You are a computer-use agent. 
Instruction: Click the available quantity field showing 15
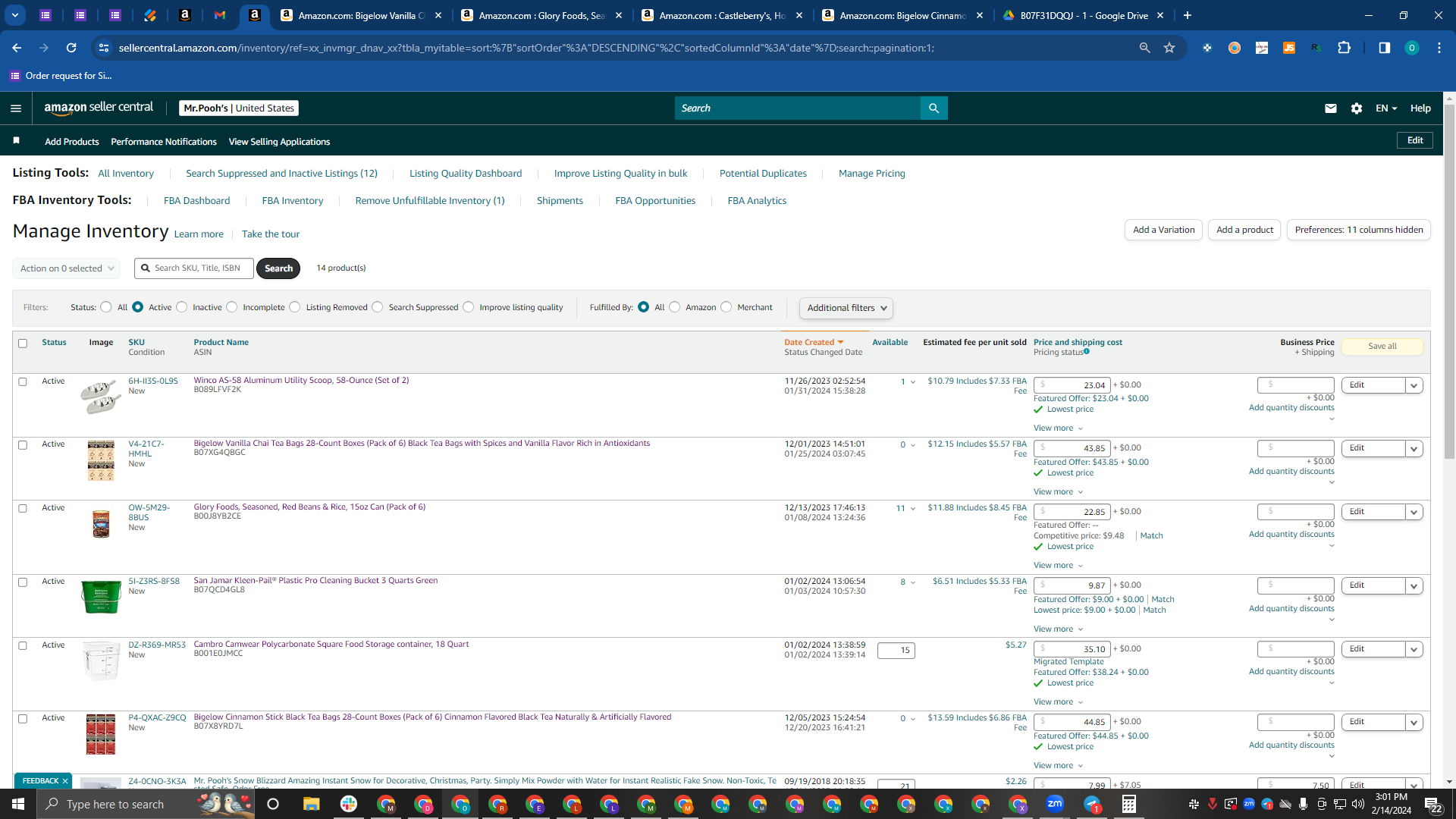[x=896, y=651]
